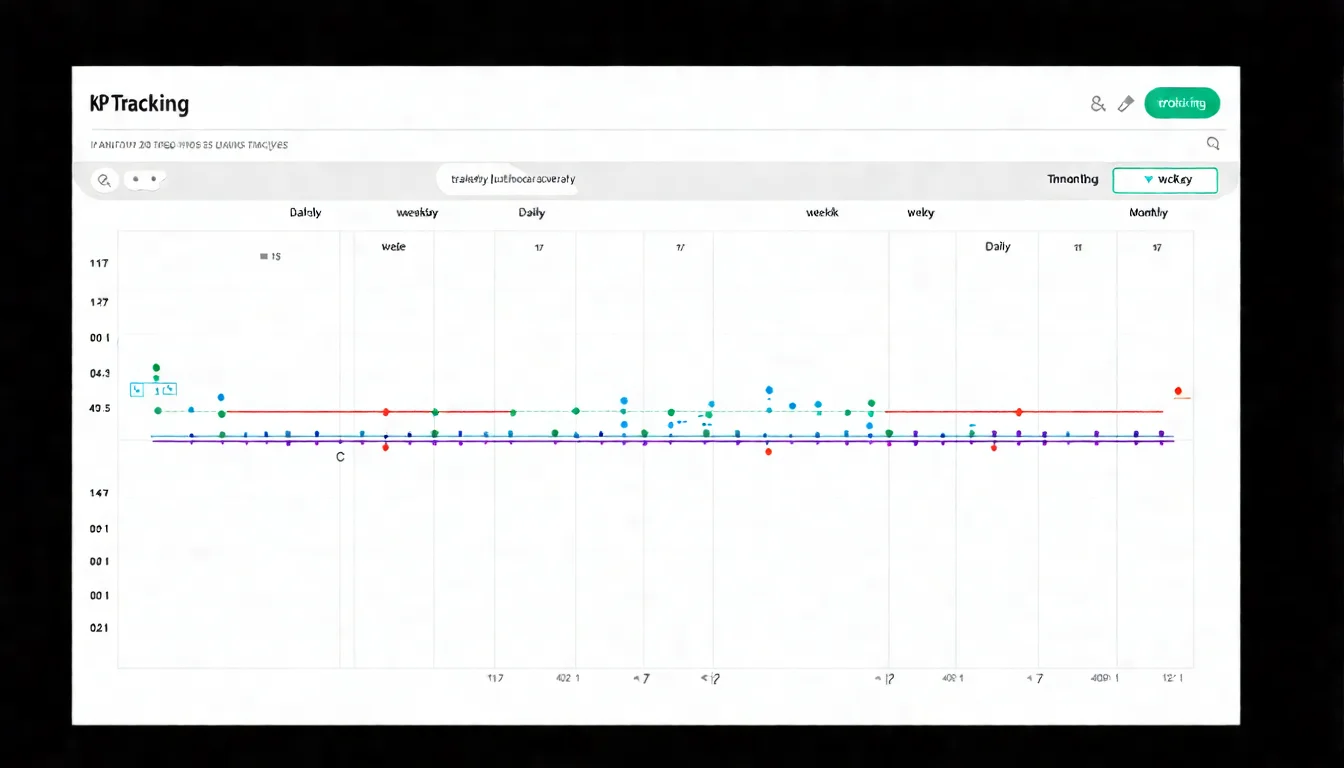Click the Daily column header inside the chart
Image resolution: width=1344 pixels, height=768 pixels.
tap(997, 247)
